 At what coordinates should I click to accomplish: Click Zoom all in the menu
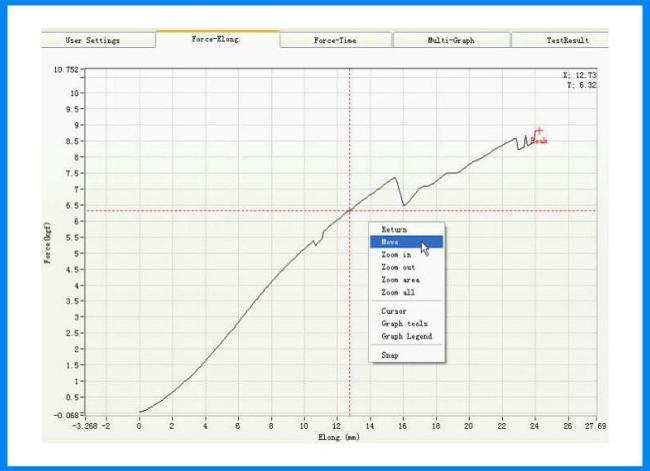tap(397, 293)
